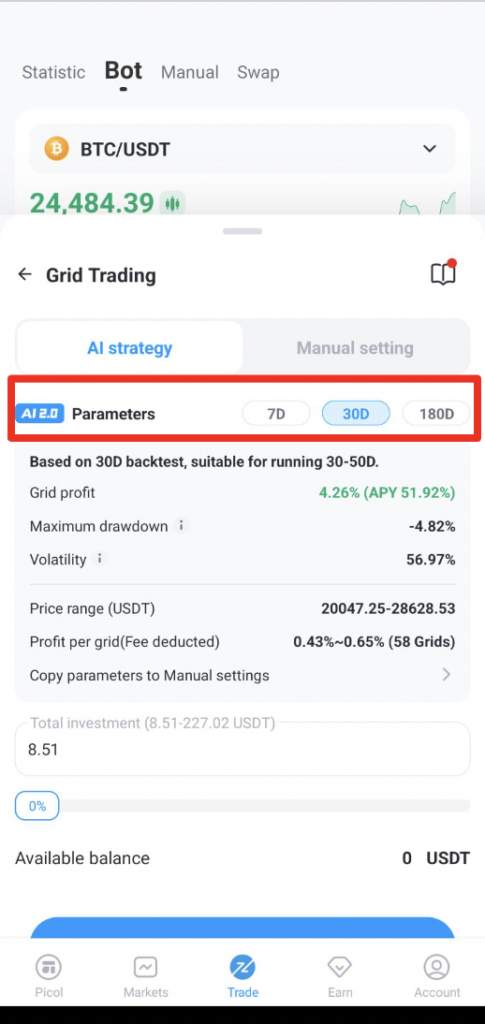
Task: Show Maximum drawdown info tooltip
Action: click(181, 526)
